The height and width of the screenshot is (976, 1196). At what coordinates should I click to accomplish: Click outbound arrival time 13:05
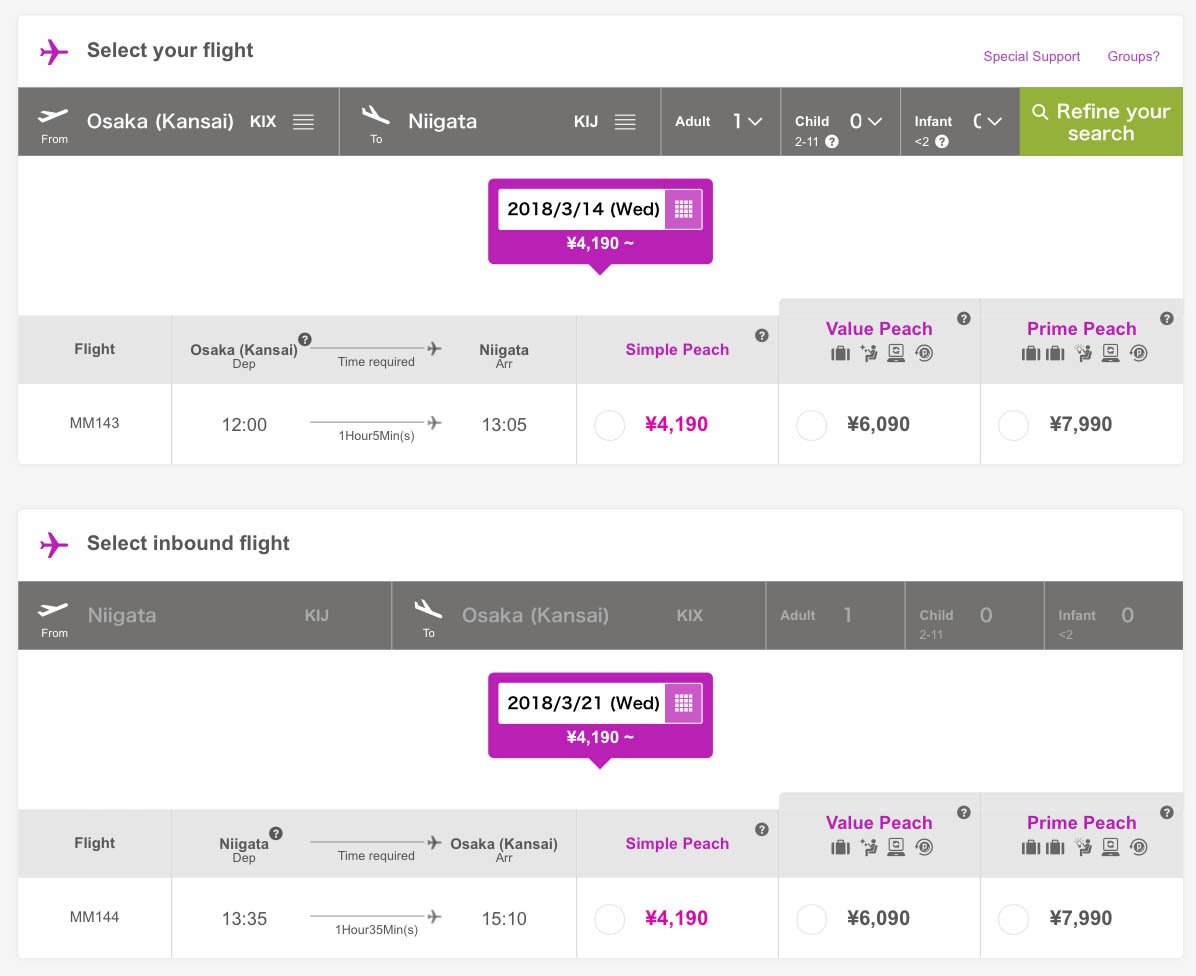pos(504,425)
